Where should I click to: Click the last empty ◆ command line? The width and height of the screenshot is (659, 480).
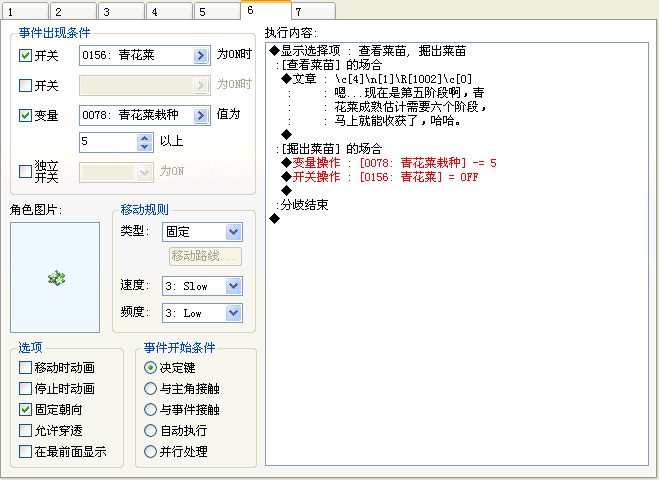coord(274,219)
